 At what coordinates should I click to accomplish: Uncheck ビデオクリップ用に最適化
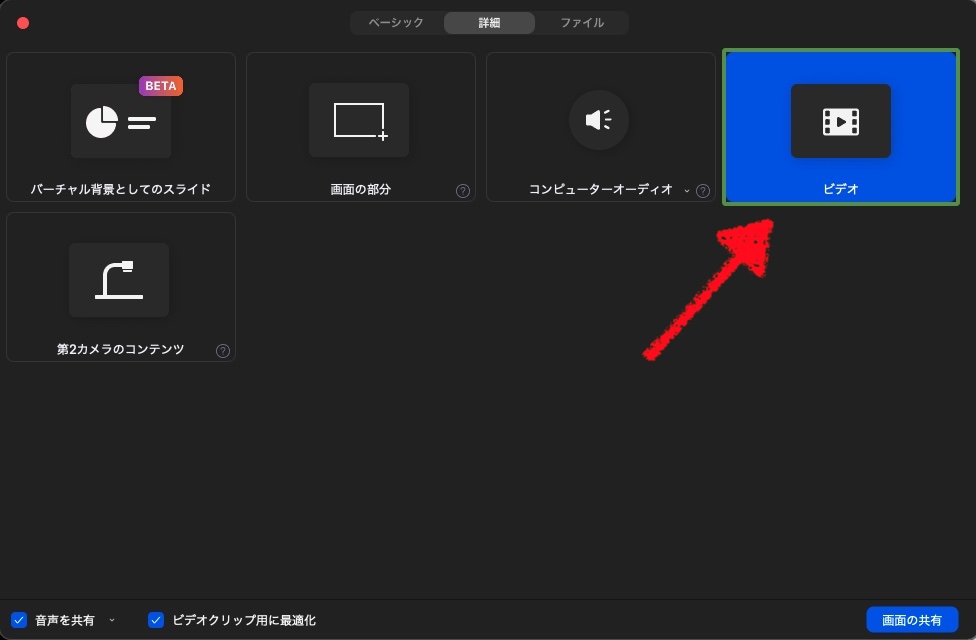(x=156, y=620)
